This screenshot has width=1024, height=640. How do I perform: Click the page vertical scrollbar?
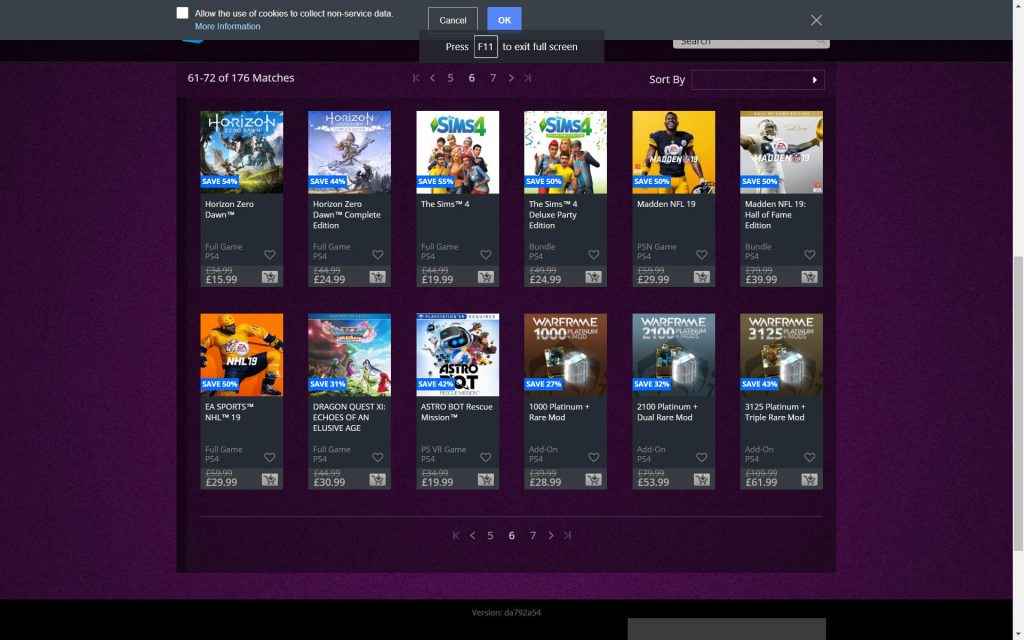pyautogui.click(x=1018, y=402)
